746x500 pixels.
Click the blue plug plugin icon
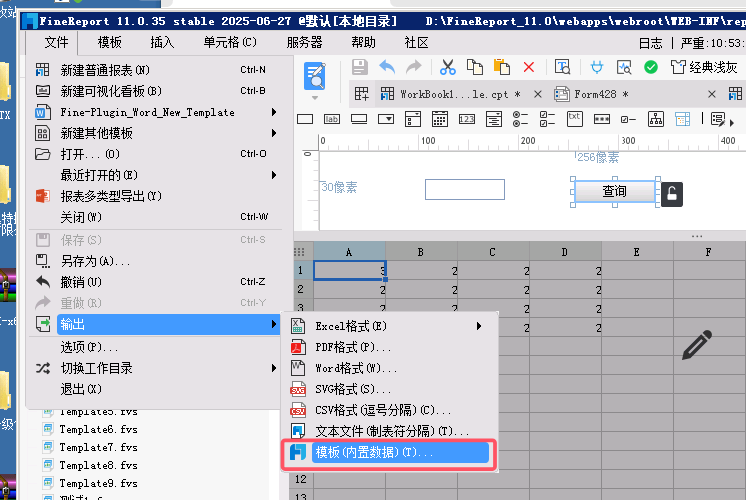597,67
